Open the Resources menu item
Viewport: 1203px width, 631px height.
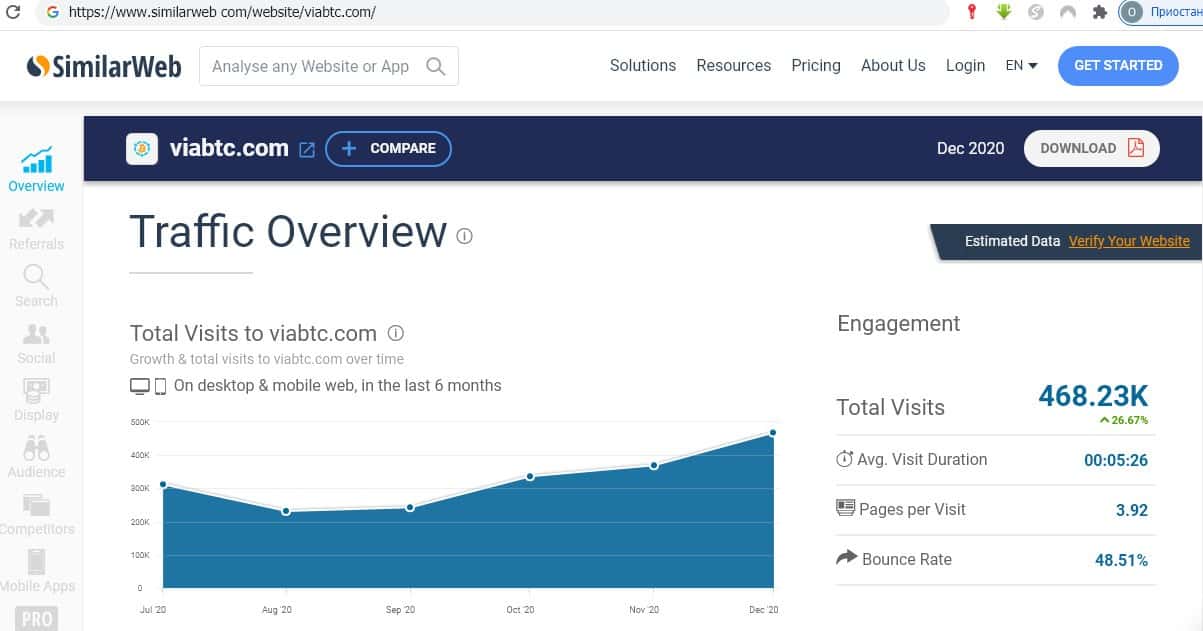[733, 65]
